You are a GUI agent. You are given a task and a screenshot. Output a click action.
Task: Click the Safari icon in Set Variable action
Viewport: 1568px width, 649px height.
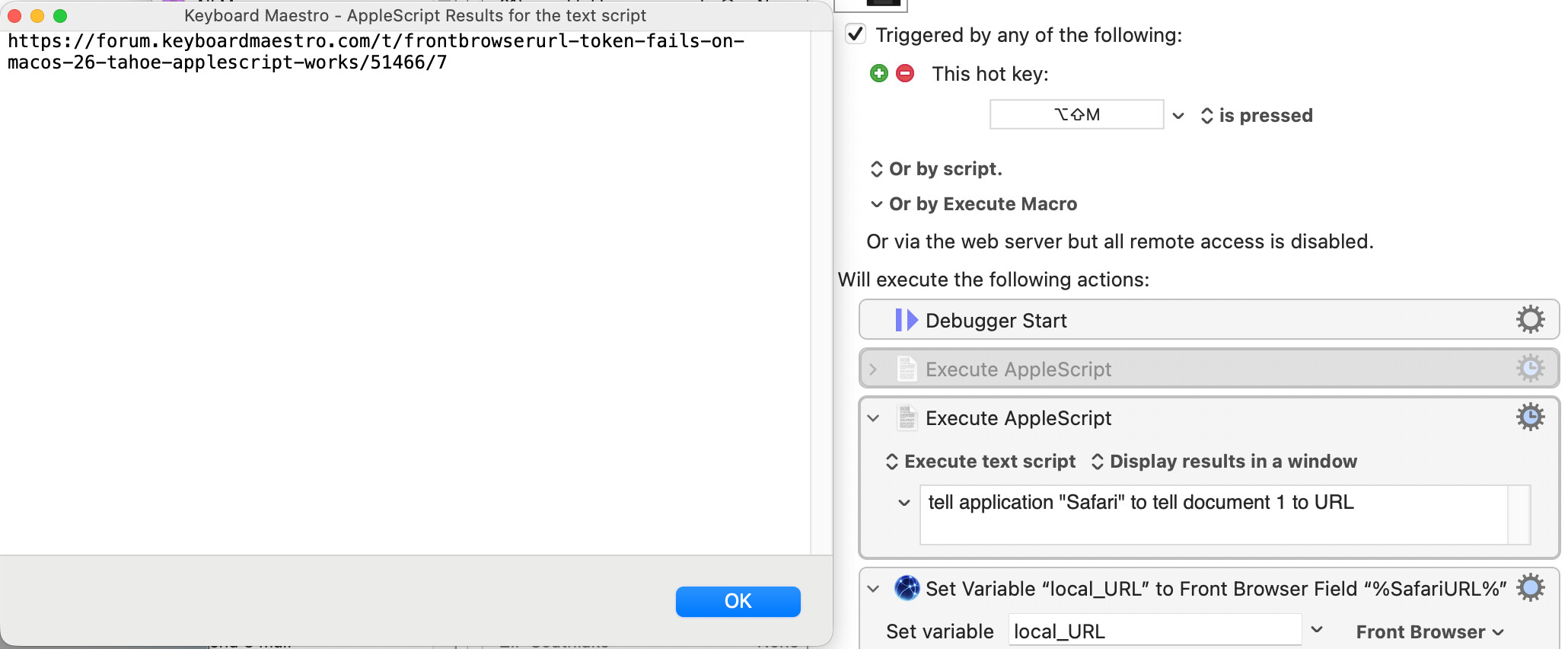[907, 588]
